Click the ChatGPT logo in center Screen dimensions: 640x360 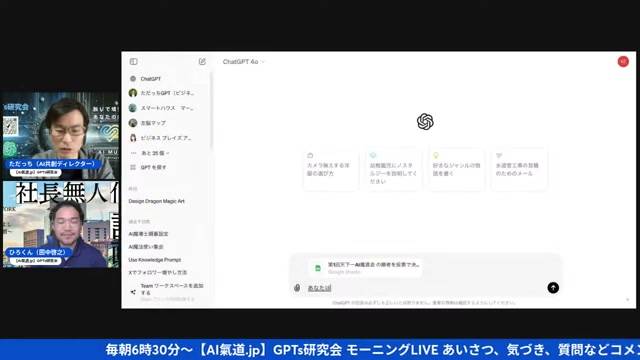(425, 122)
